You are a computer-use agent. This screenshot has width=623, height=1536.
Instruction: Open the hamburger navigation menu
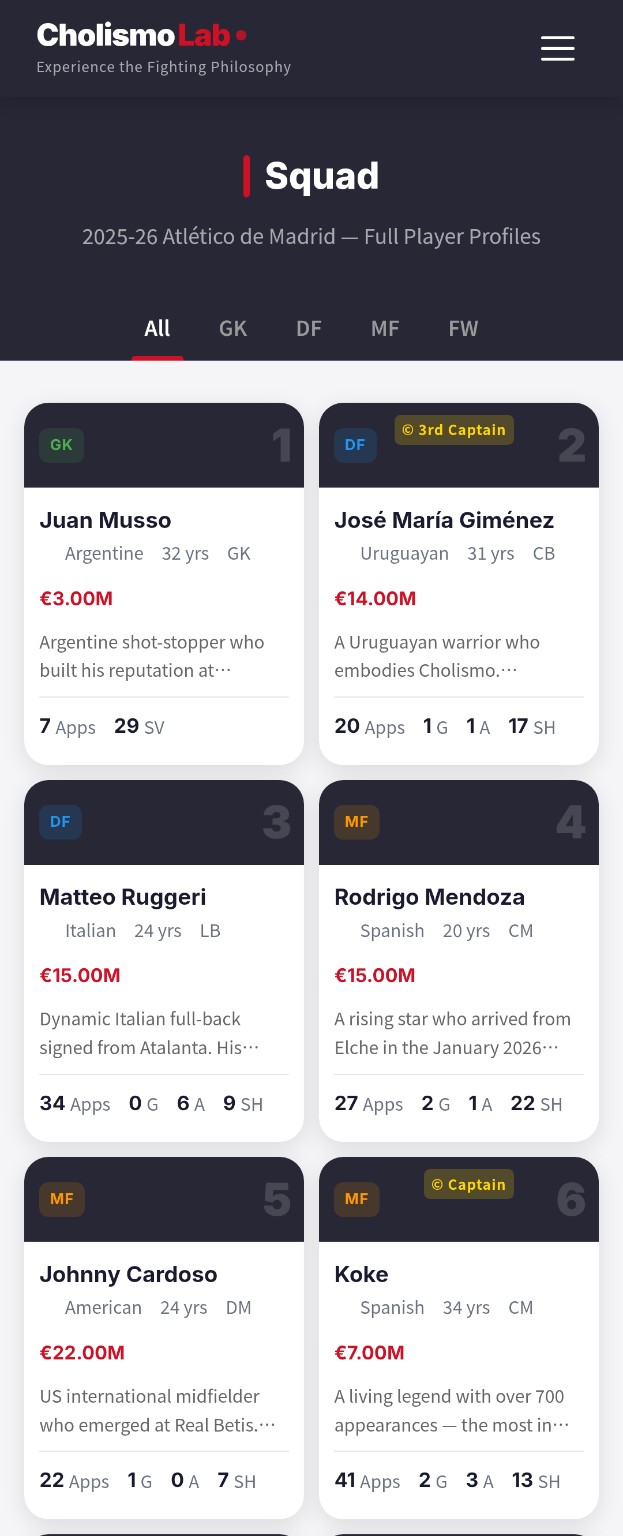click(x=557, y=48)
